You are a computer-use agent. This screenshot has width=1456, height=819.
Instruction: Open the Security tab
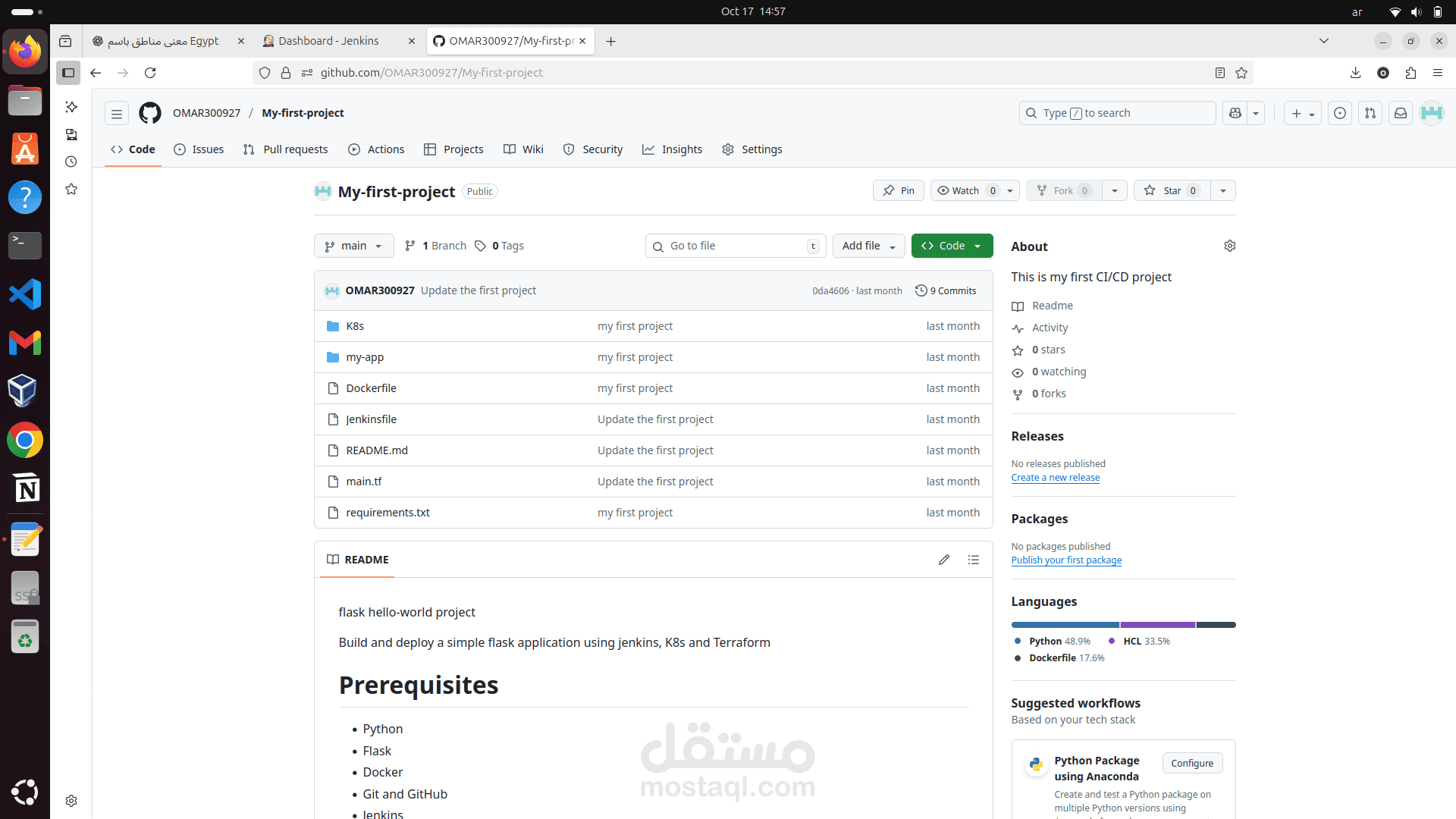tap(593, 149)
